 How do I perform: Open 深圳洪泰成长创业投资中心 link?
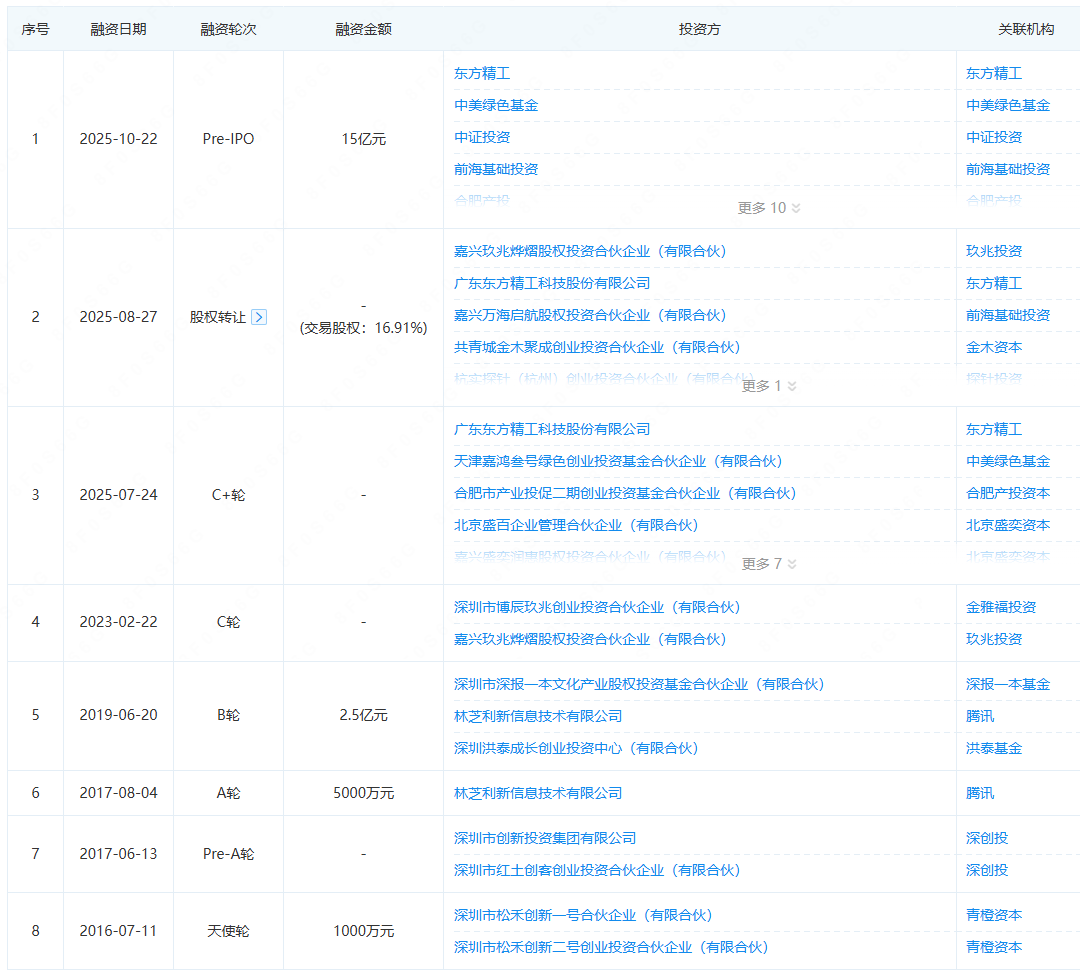tap(576, 749)
